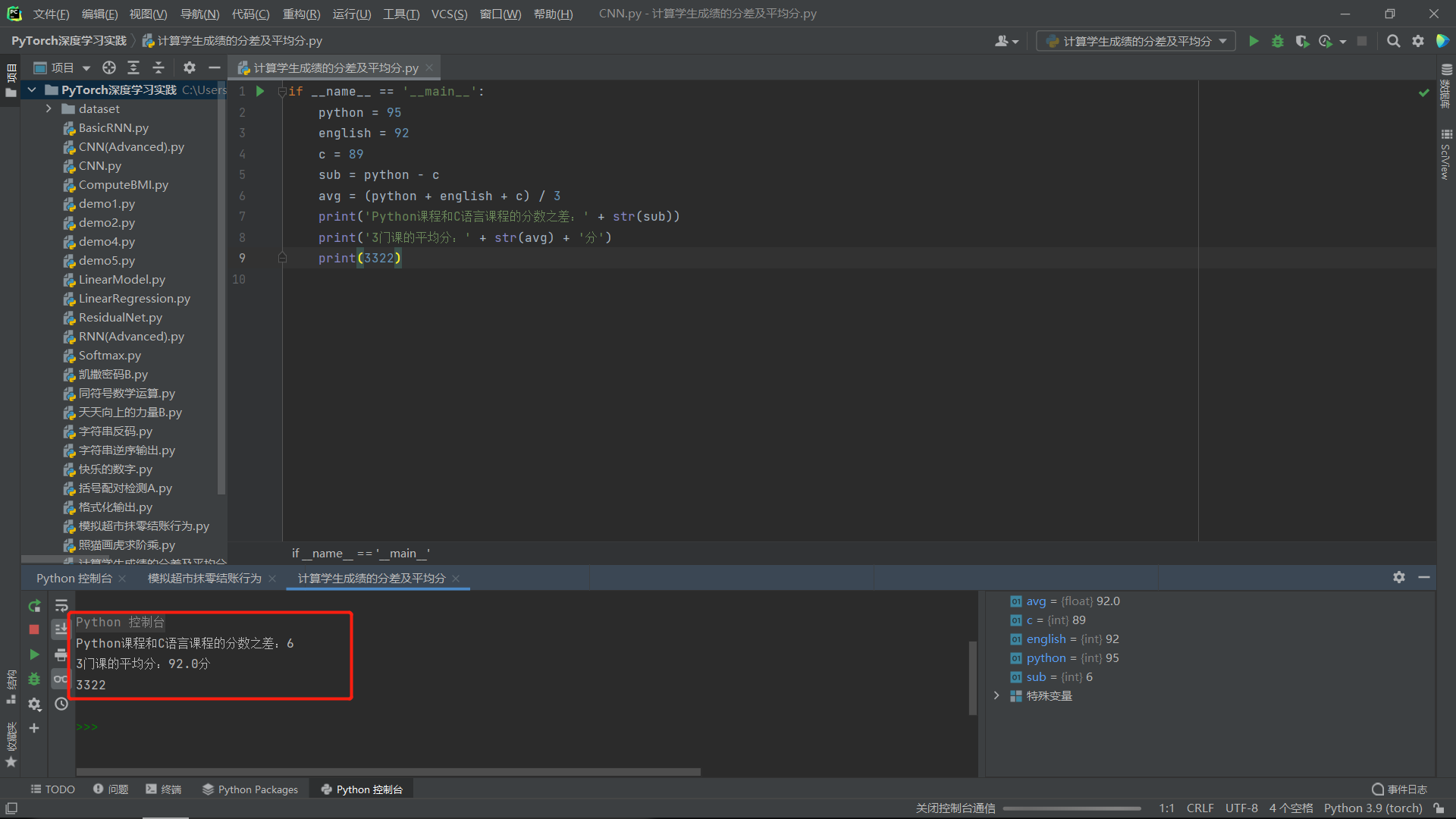Open console command history clock icon
The height and width of the screenshot is (819, 1456).
(x=61, y=704)
